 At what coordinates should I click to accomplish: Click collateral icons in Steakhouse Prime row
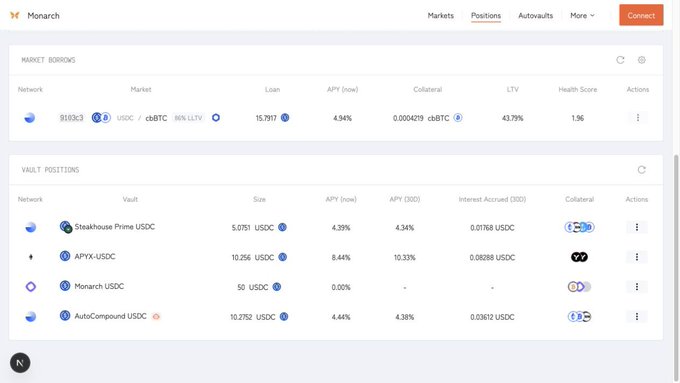[579, 227]
